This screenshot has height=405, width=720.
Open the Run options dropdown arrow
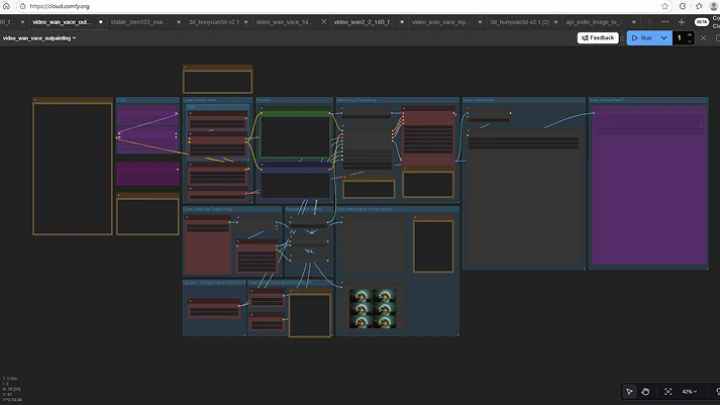[664, 38]
